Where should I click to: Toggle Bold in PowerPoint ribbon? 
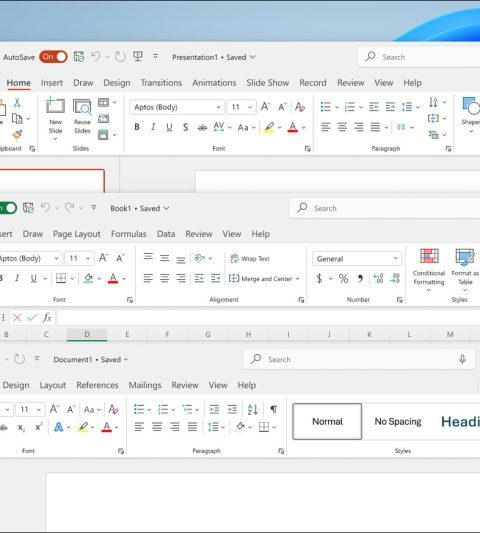click(x=137, y=127)
